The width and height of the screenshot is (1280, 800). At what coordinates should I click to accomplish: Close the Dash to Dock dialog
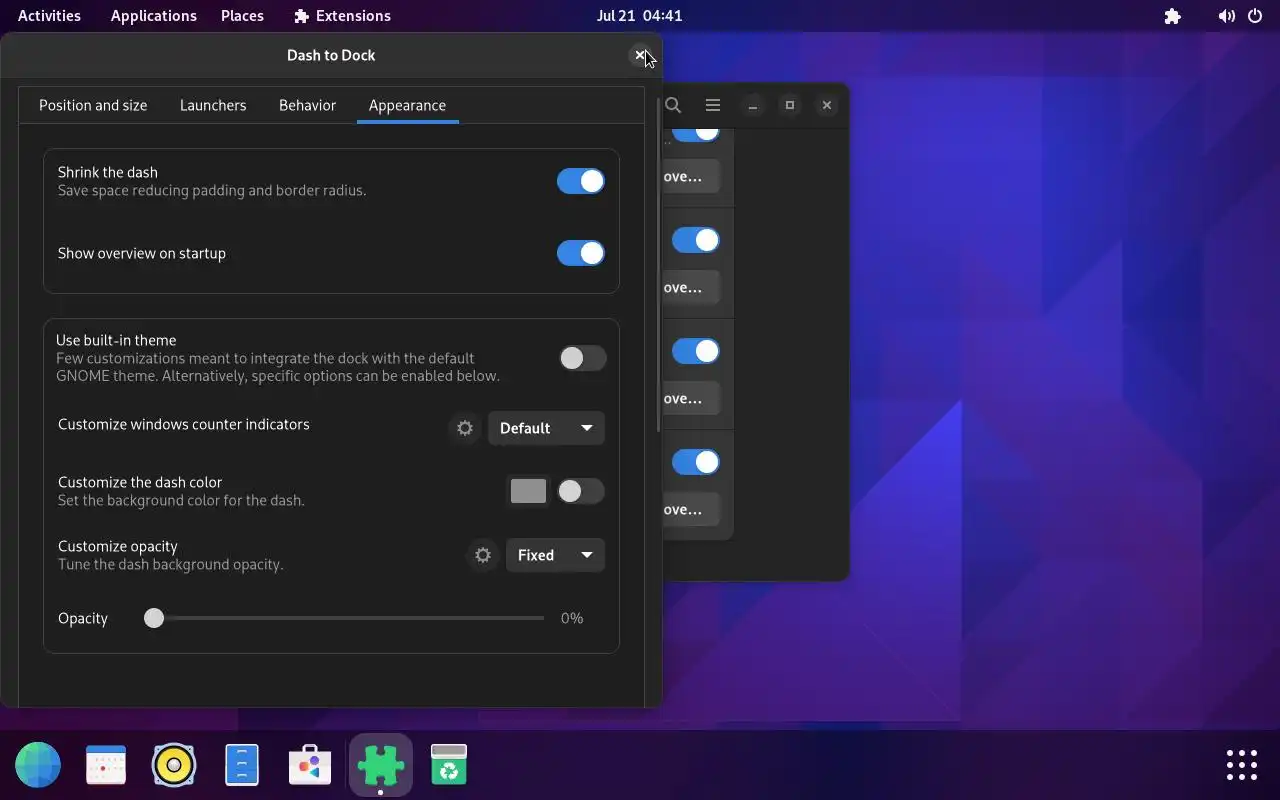[640, 55]
